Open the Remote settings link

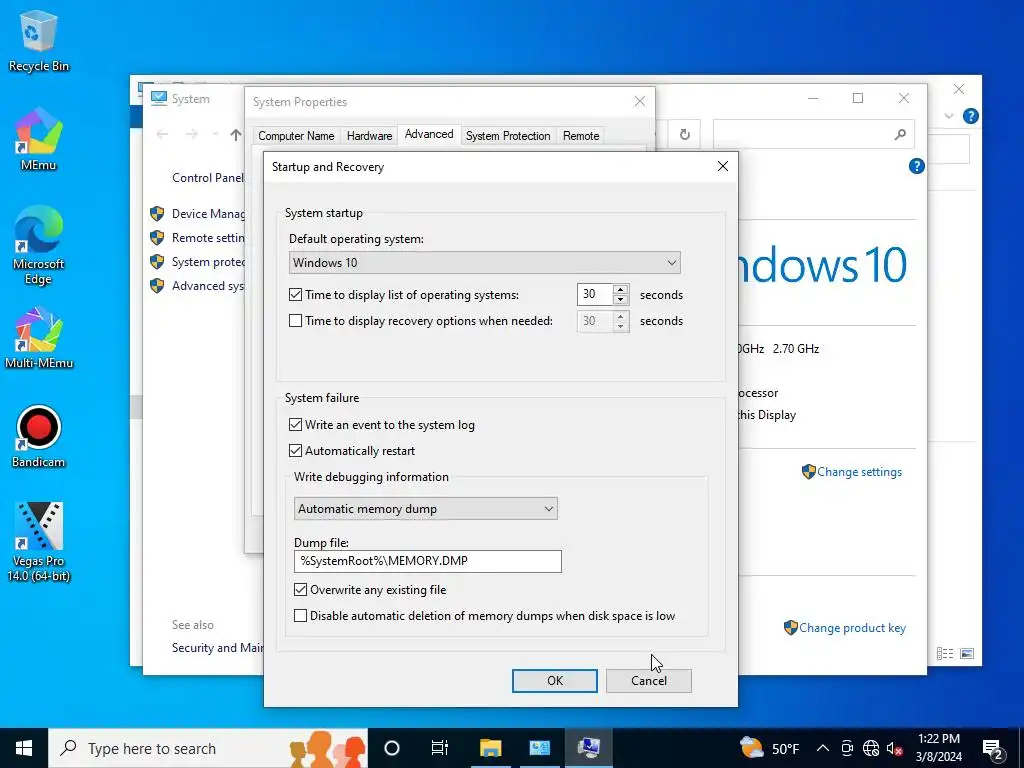208,238
